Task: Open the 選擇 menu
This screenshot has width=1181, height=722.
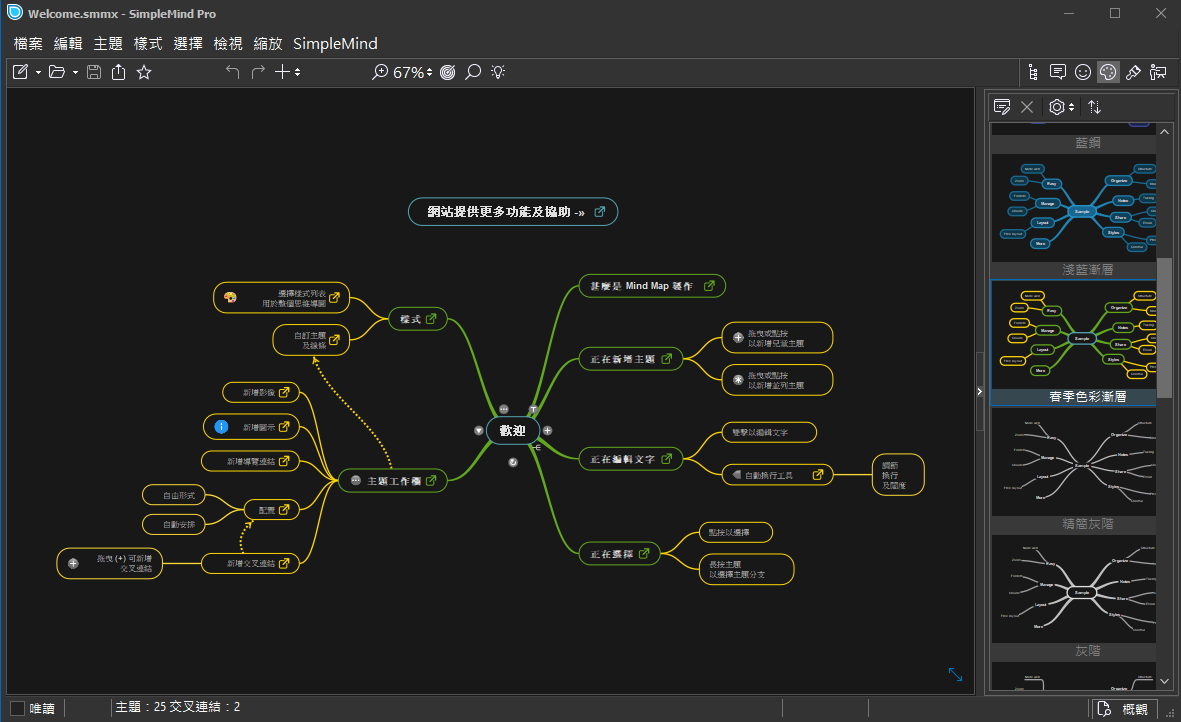Action: tap(188, 44)
